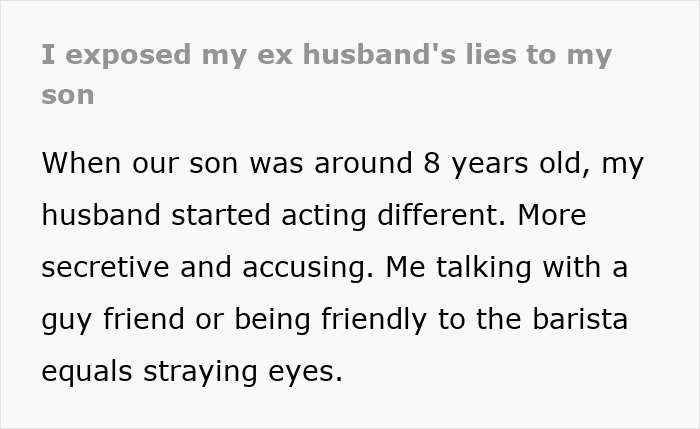
Task: Click the word "When" starting the paragraph
Action: click(81, 163)
